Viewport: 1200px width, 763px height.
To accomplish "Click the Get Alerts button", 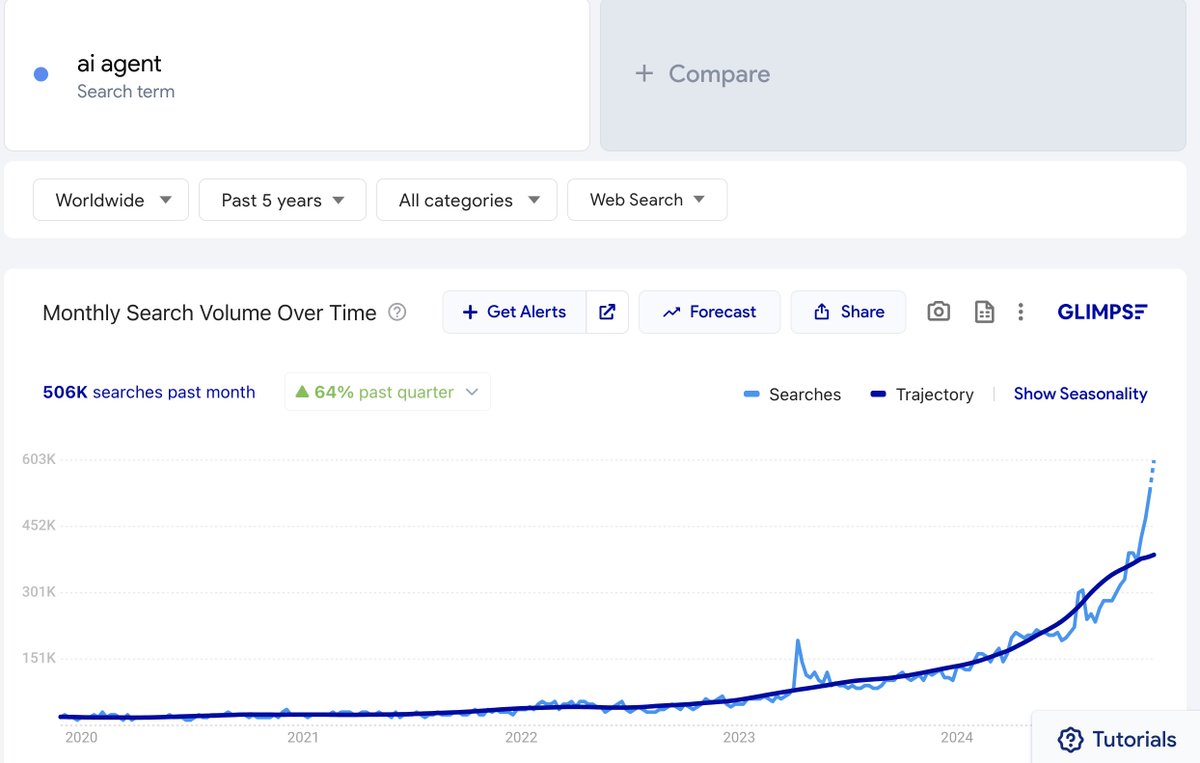I will point(513,311).
